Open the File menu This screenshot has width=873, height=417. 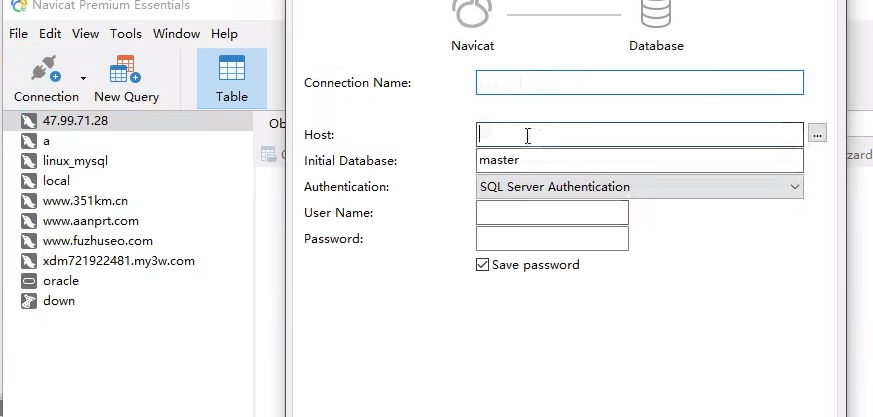pos(18,34)
